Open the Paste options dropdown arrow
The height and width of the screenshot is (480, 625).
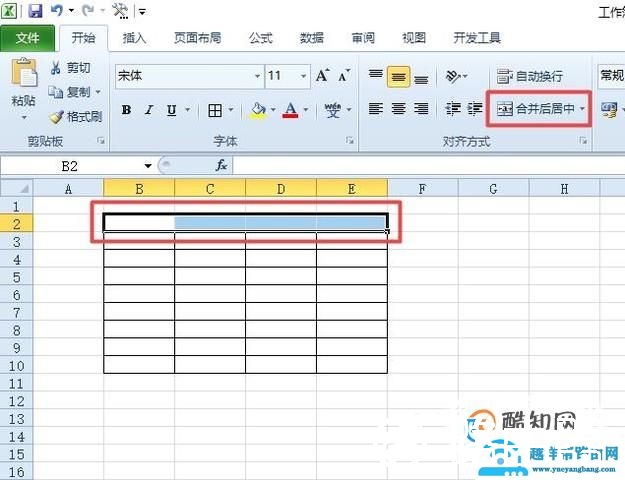24,118
